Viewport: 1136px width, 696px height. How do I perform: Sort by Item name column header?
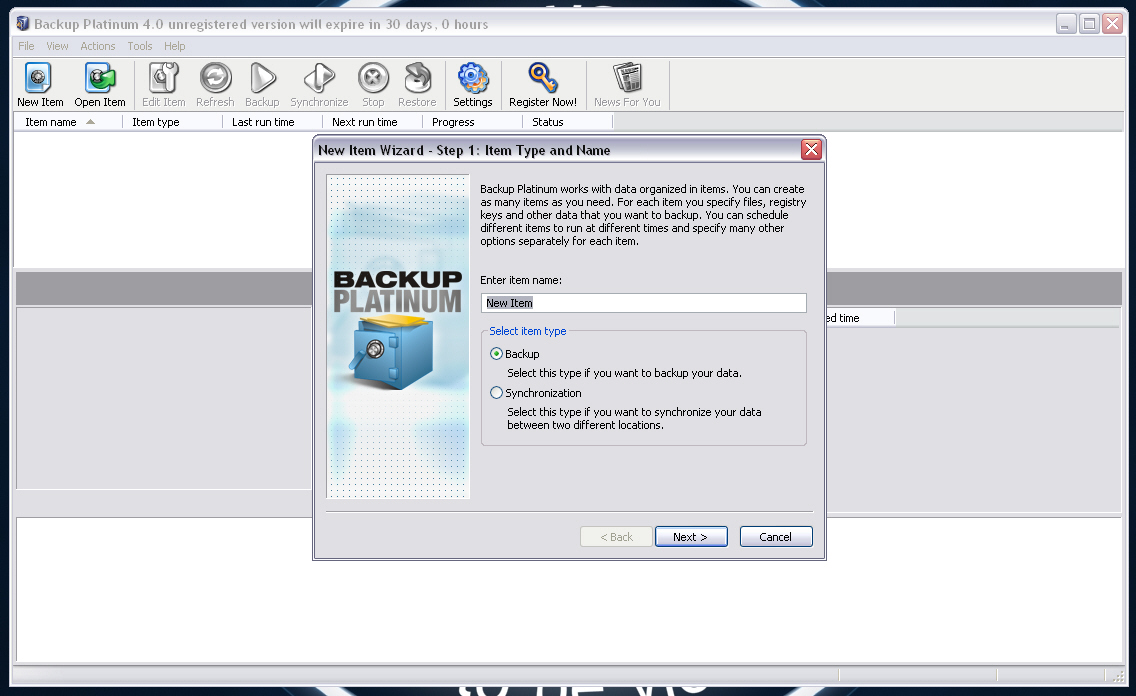click(x=68, y=122)
